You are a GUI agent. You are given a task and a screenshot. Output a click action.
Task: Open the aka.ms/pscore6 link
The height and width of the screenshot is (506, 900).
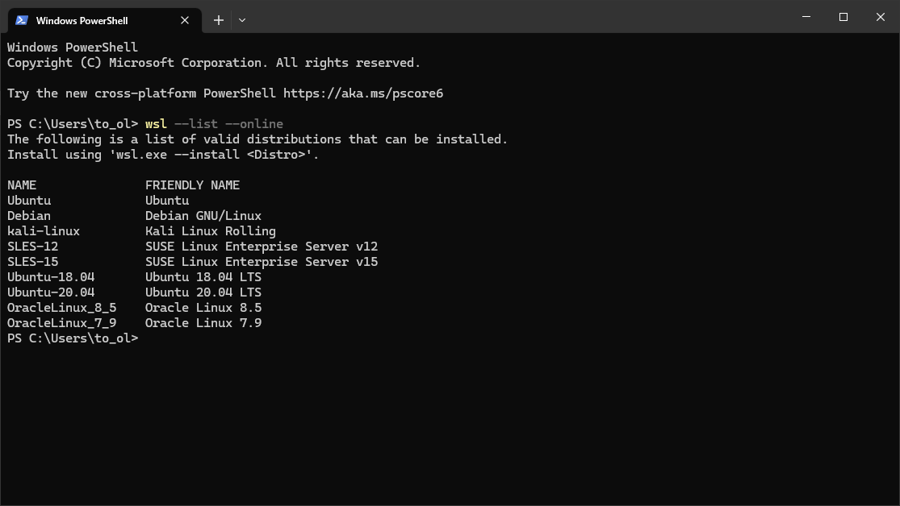pos(363,93)
